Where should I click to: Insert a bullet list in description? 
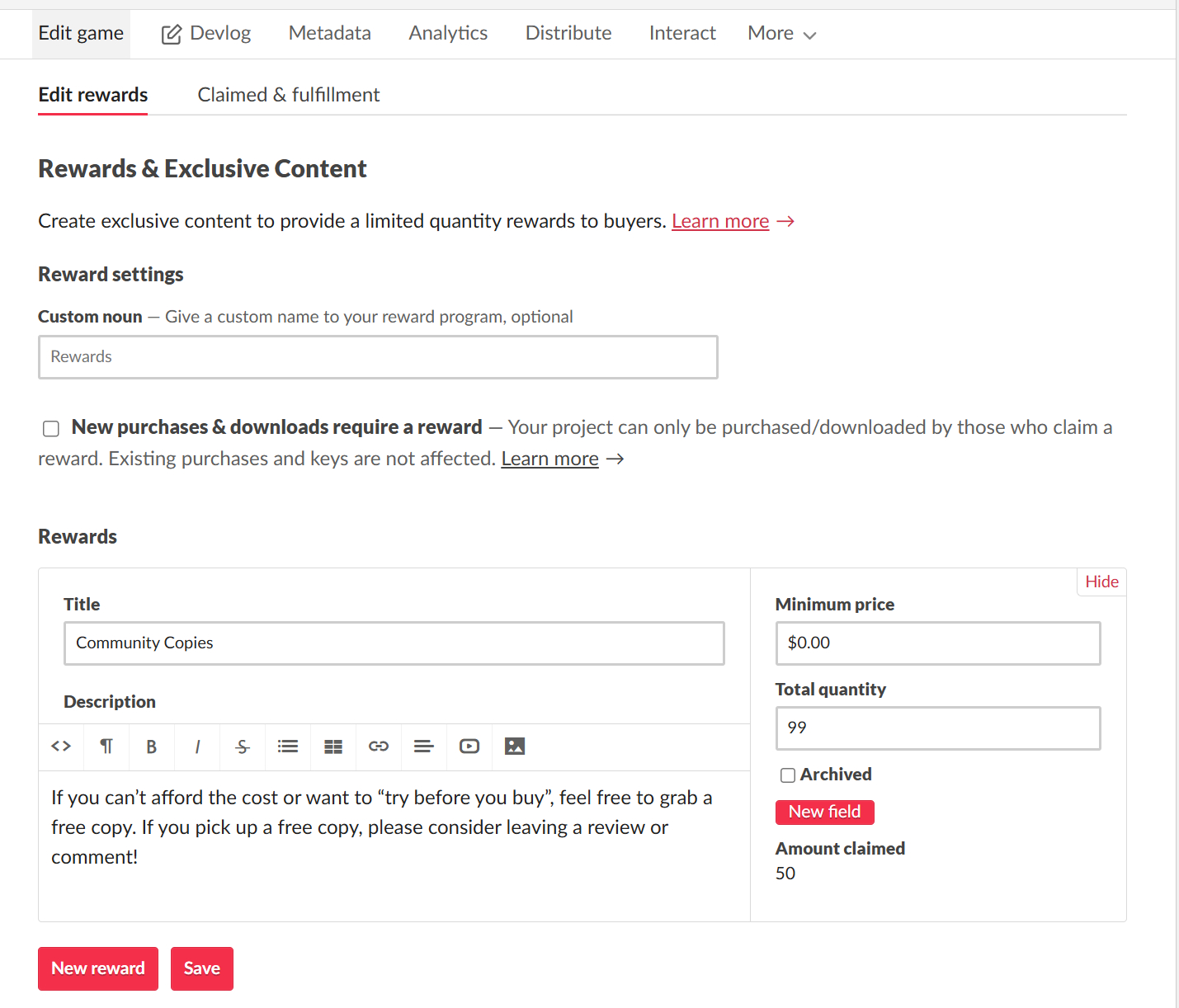(x=288, y=747)
